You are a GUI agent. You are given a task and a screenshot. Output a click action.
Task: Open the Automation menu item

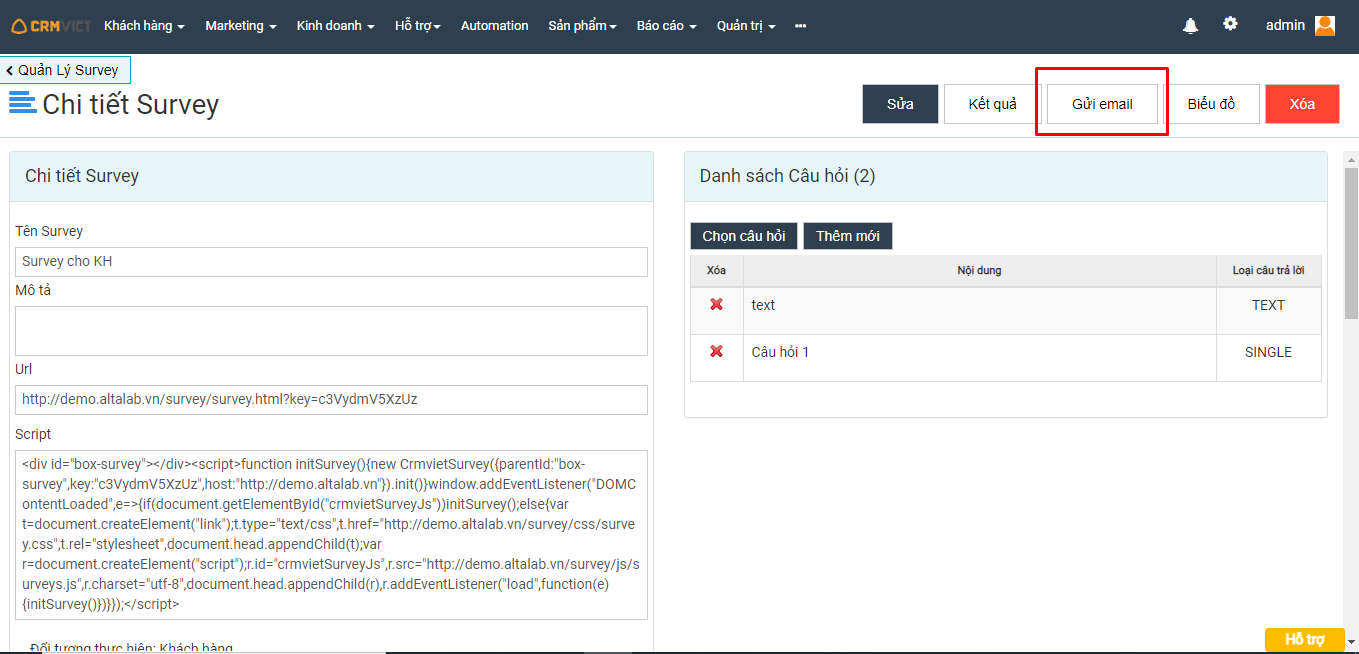[494, 26]
